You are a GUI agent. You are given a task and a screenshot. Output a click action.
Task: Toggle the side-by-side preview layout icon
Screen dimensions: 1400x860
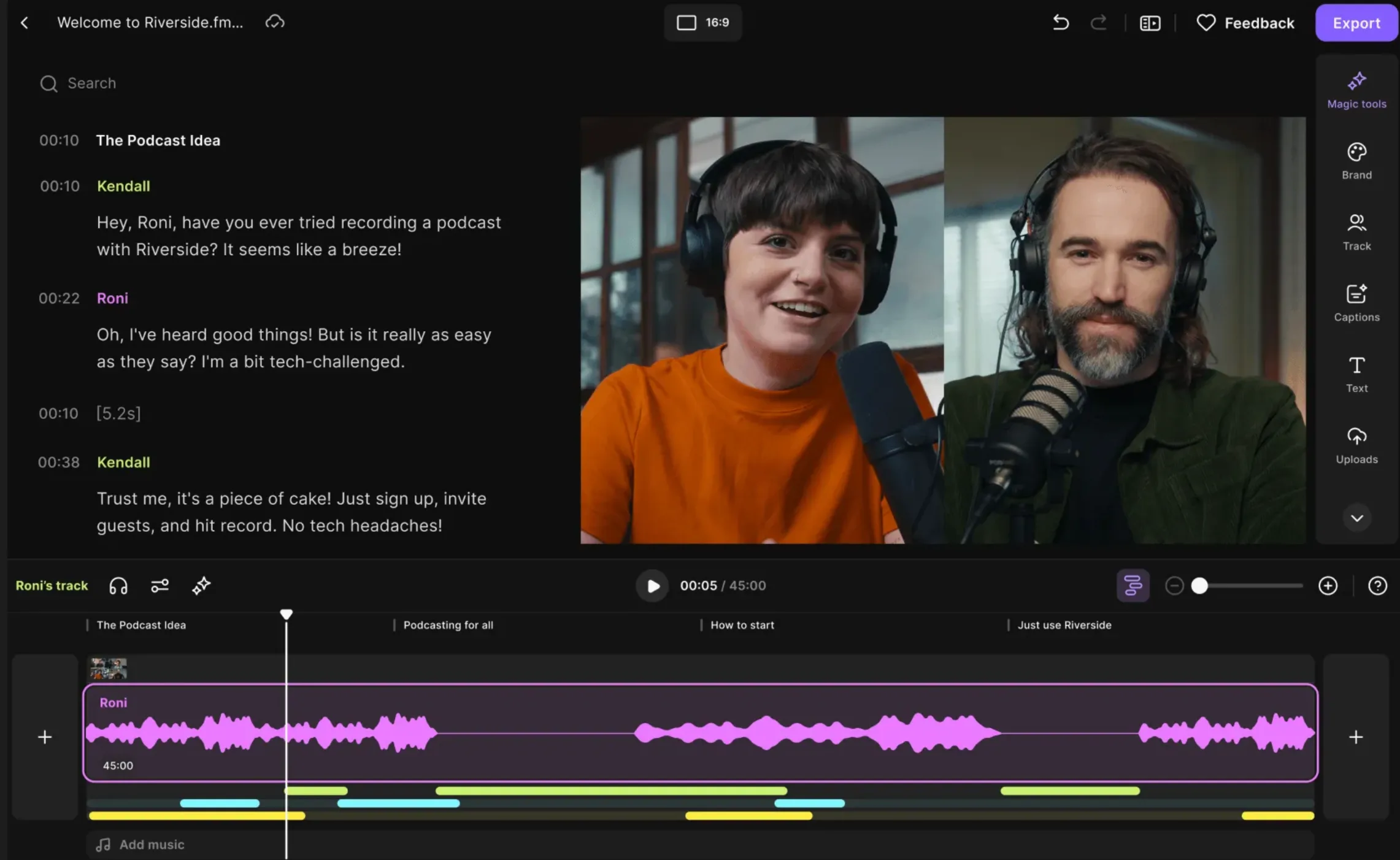[x=1150, y=23]
